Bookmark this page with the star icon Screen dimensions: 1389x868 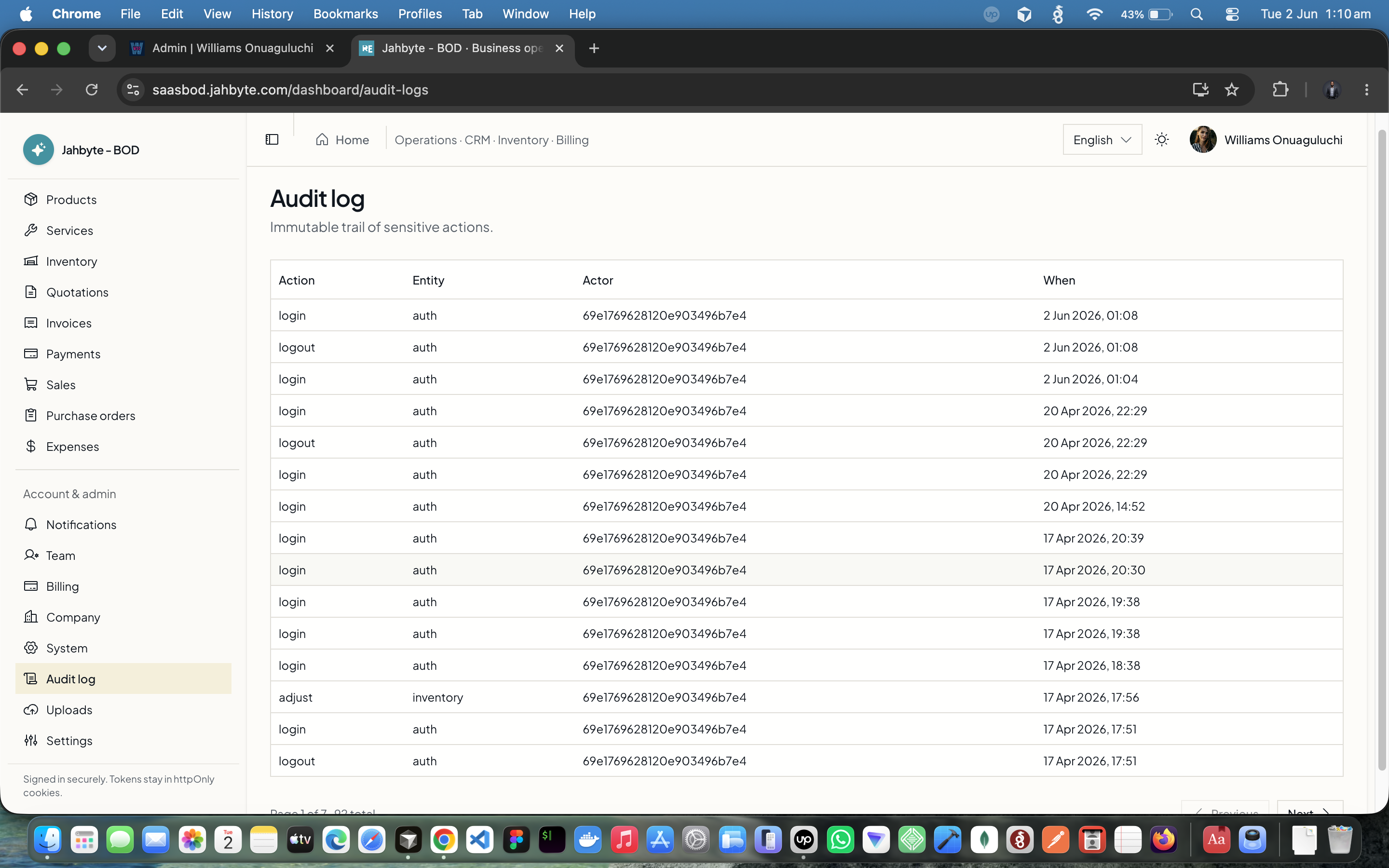coord(1232,90)
